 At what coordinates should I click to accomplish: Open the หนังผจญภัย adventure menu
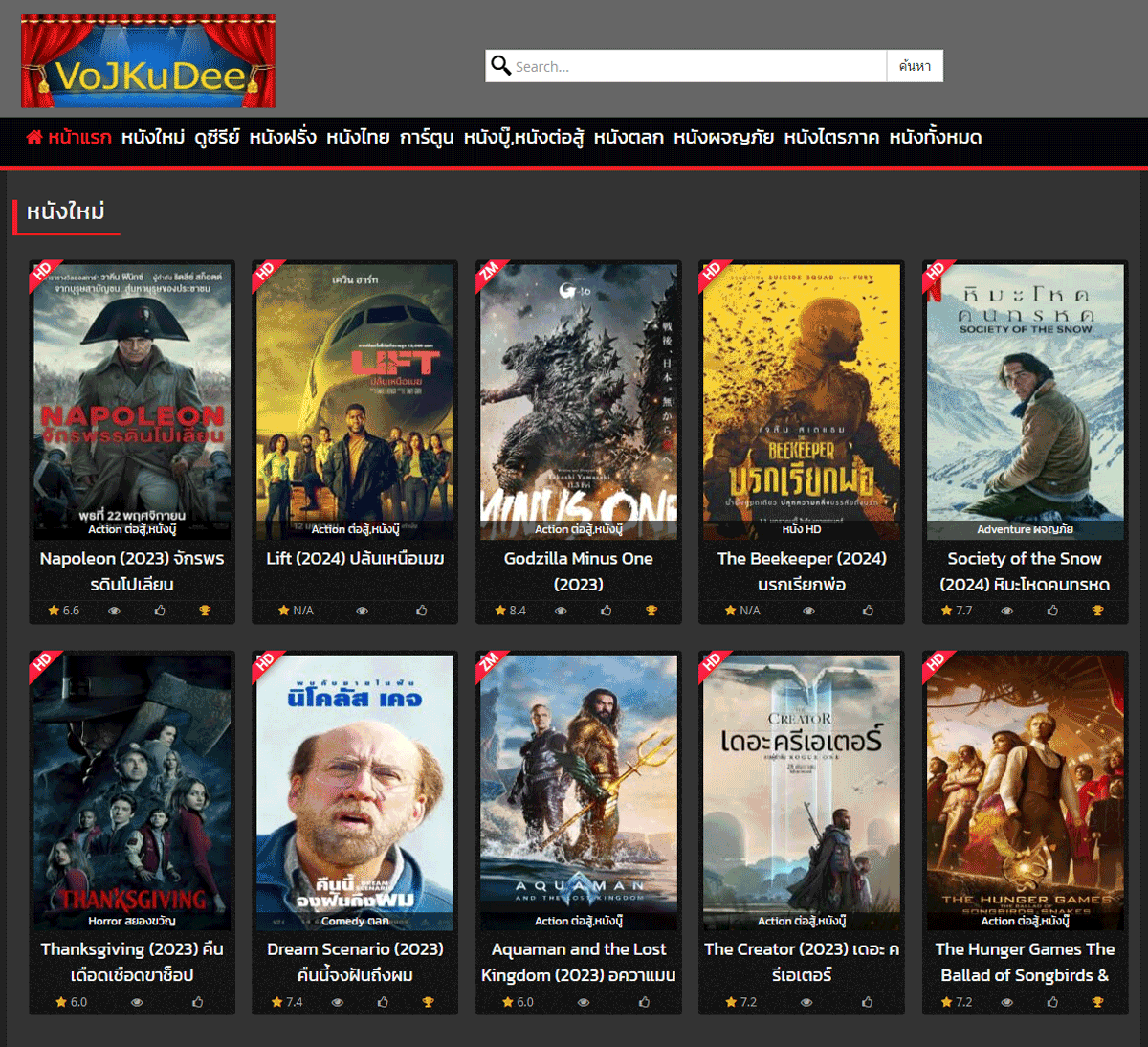[724, 137]
